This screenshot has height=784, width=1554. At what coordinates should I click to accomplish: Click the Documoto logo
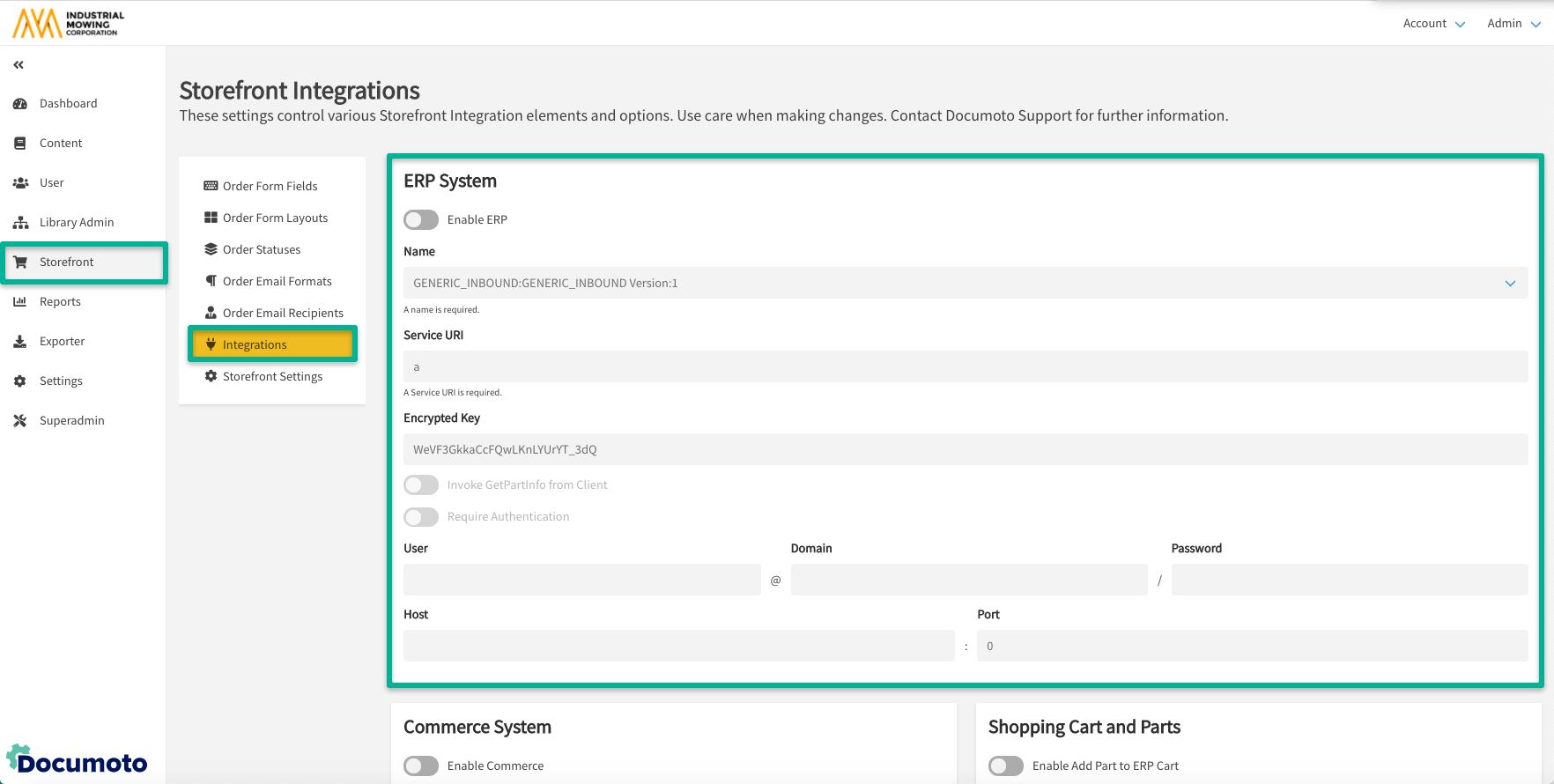(78, 760)
